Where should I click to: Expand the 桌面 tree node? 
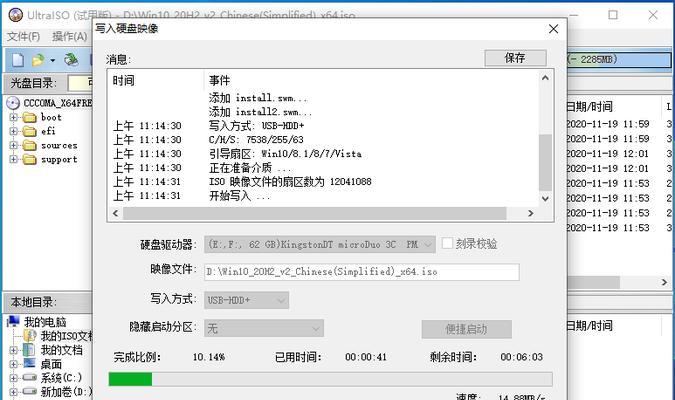pos(13,364)
